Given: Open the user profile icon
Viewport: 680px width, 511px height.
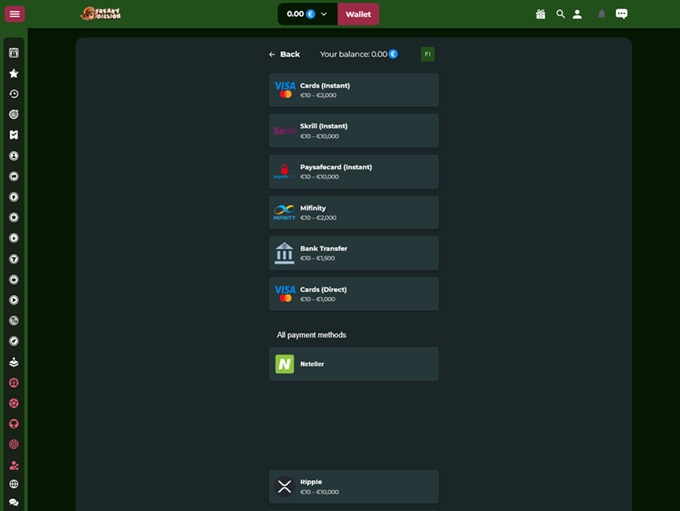Looking at the screenshot, I should [x=577, y=14].
